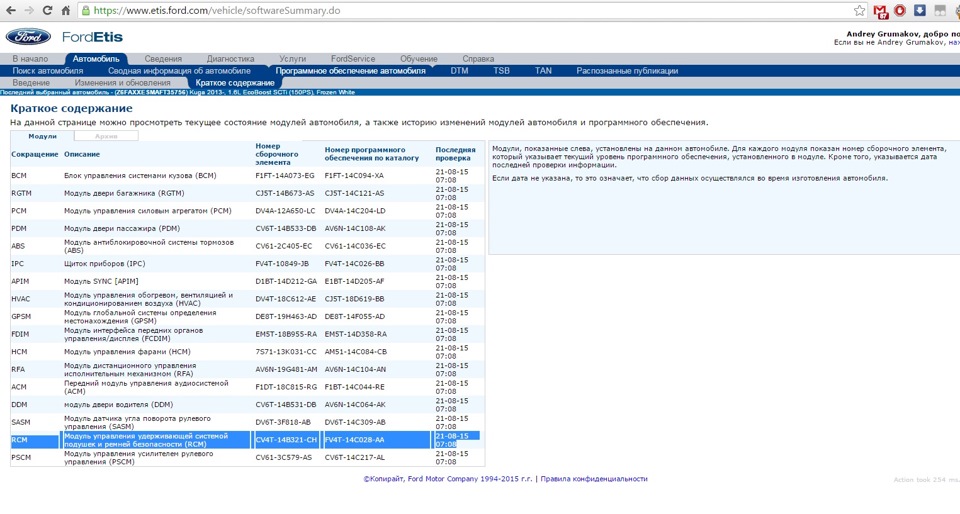Viewport: 960px width, 514px height.
Task: Click PCM part number DV4A-12A650-LC
Action: tap(285, 211)
